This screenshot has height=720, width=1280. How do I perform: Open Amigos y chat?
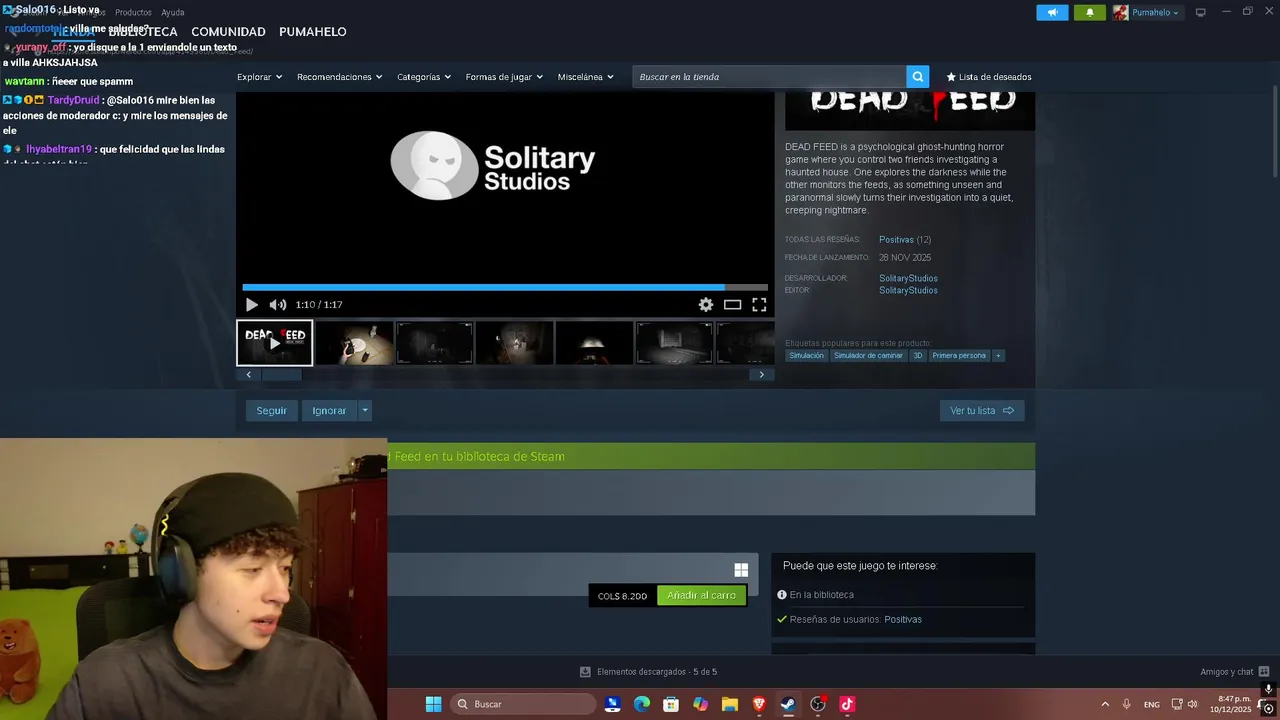click(x=1234, y=672)
